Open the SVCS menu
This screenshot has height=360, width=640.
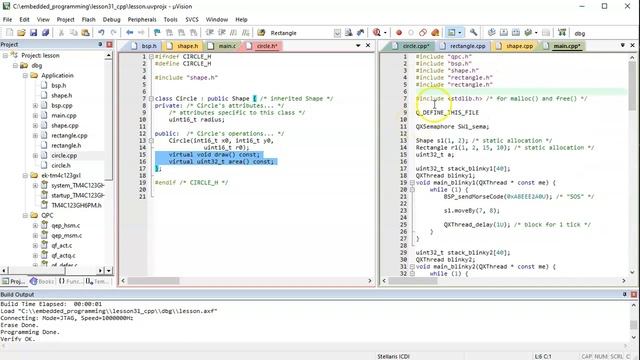coord(192,19)
